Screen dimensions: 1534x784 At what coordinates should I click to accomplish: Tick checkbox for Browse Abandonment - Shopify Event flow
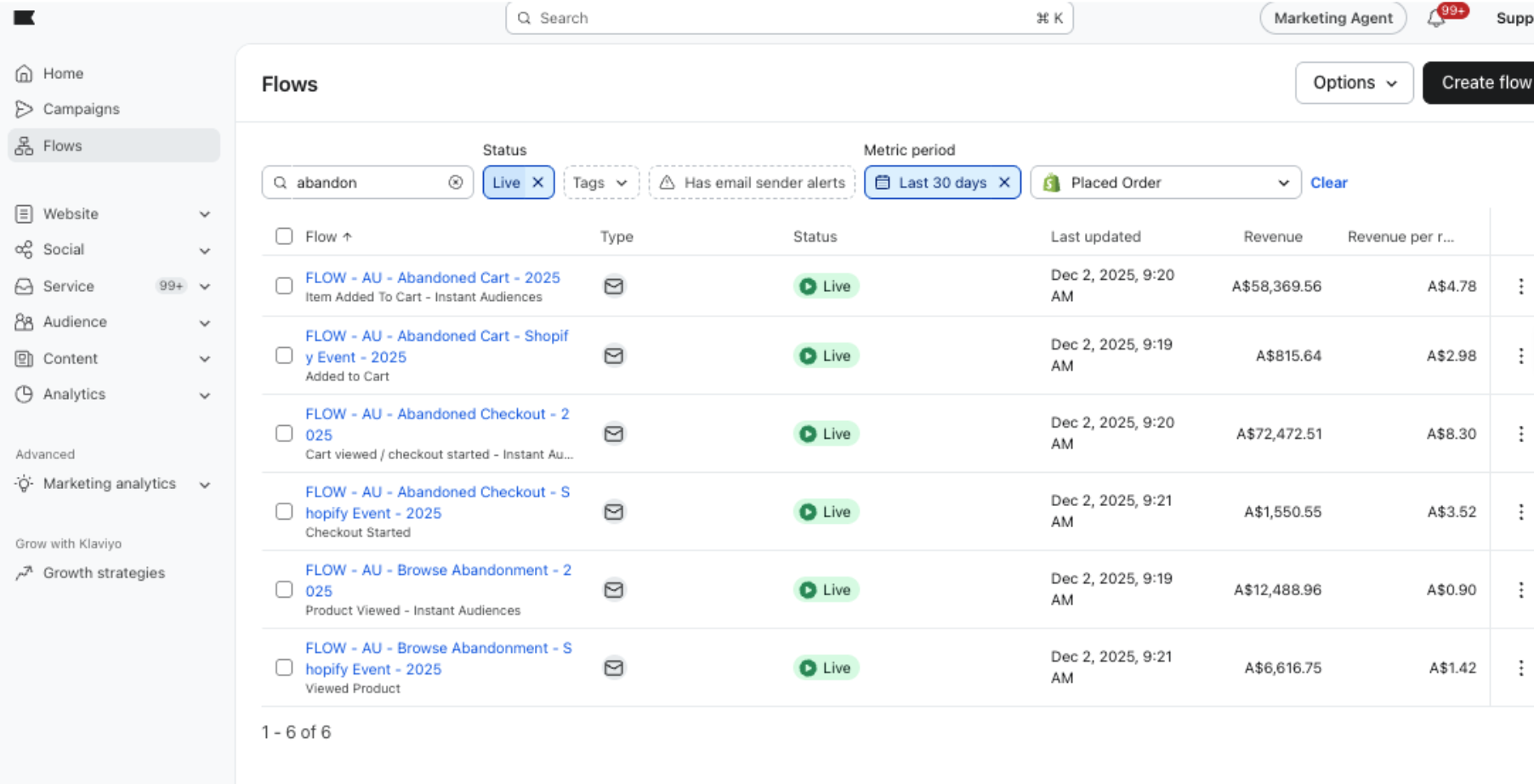coord(284,668)
